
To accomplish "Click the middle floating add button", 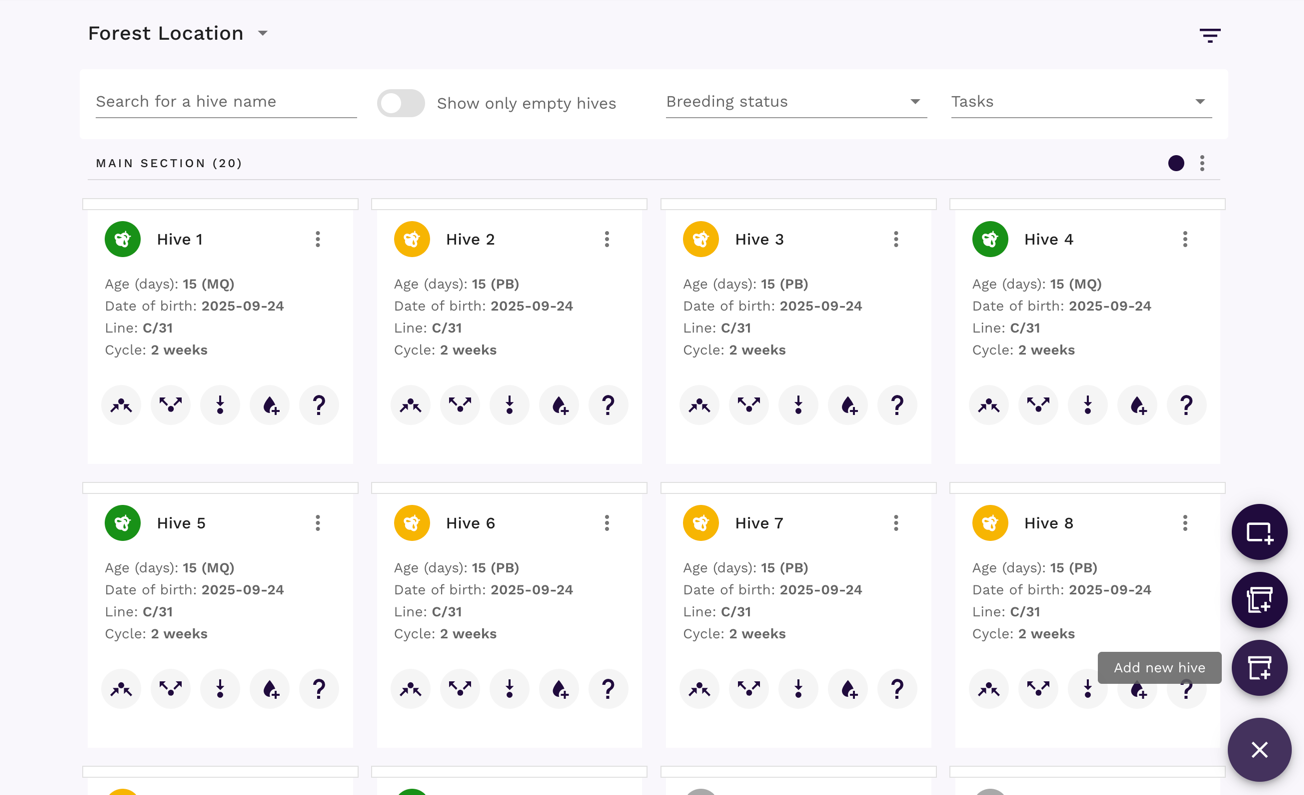I will click(x=1259, y=600).
